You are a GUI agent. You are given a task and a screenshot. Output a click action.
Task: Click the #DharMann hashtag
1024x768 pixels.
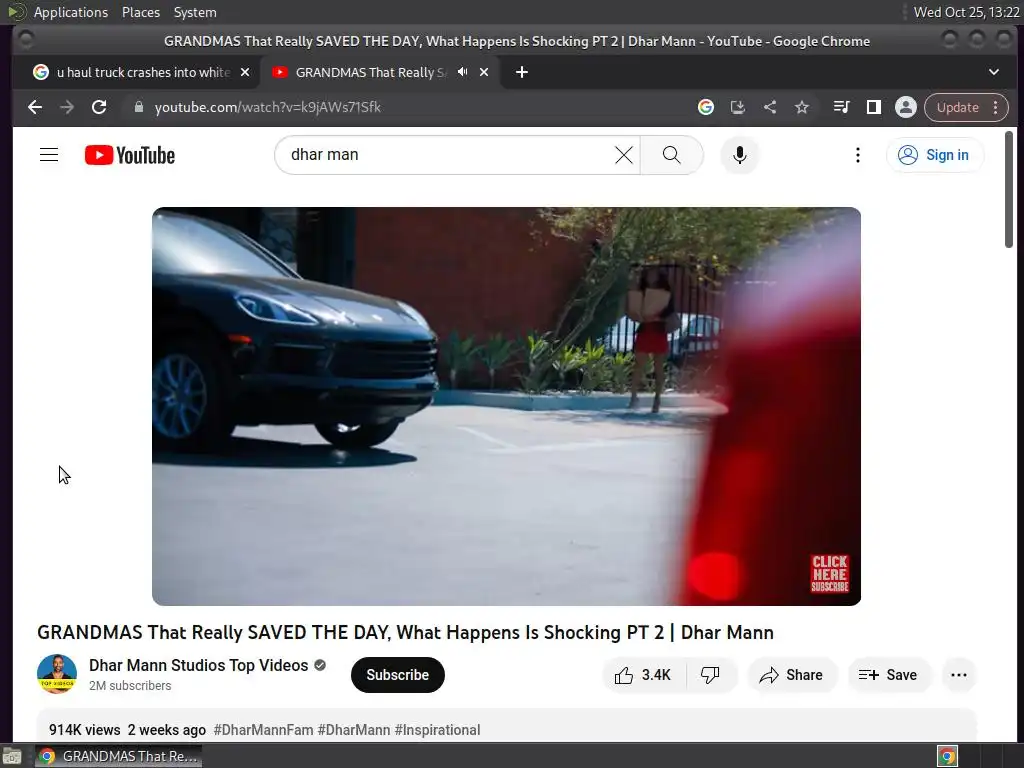354,729
